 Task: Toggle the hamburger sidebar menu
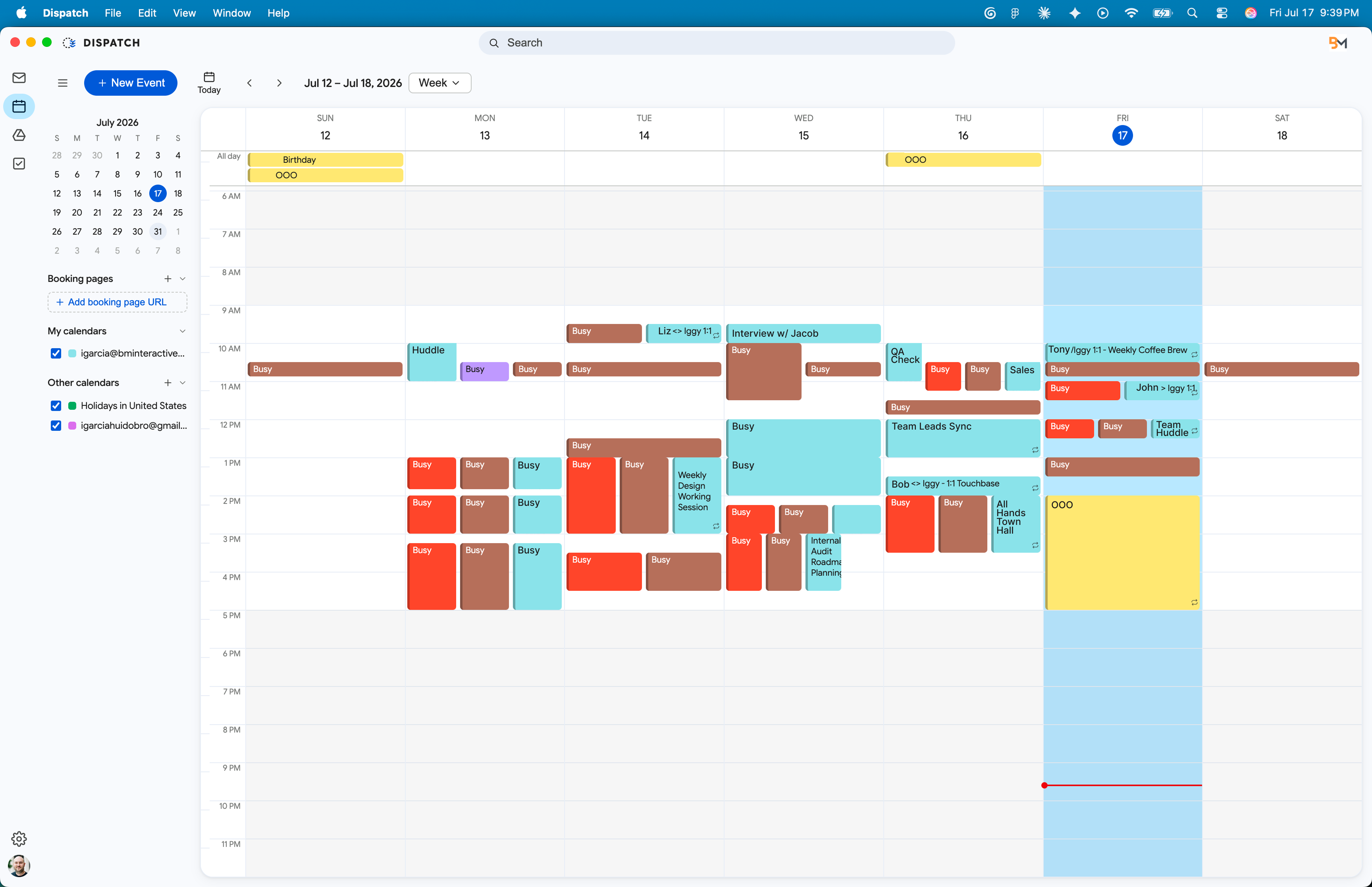(x=63, y=83)
